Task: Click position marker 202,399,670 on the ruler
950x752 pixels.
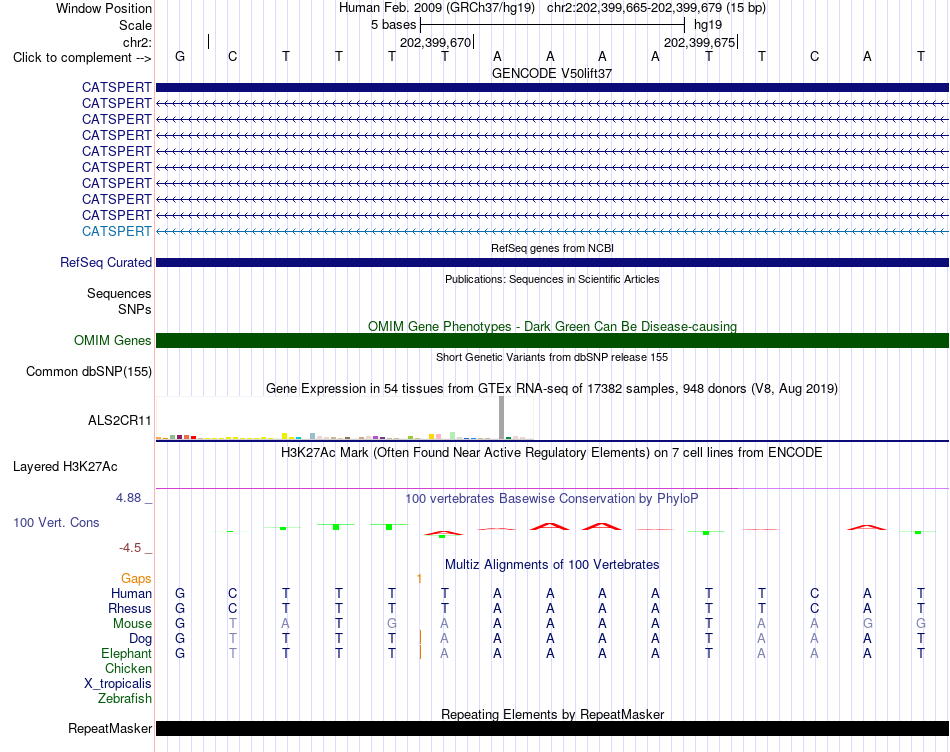Action: click(435, 42)
